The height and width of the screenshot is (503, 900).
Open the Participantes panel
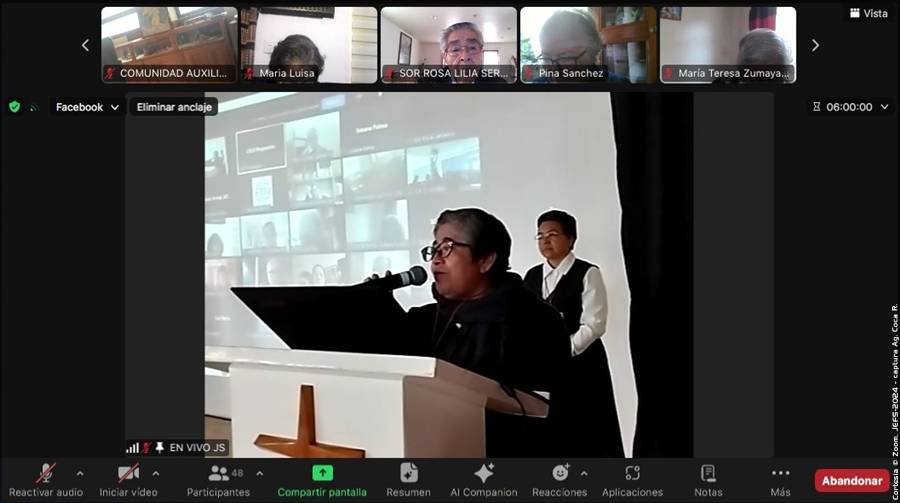[x=218, y=481]
